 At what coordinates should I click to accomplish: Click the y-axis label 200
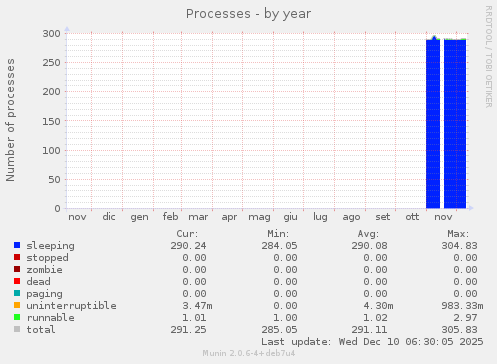click(x=51, y=92)
